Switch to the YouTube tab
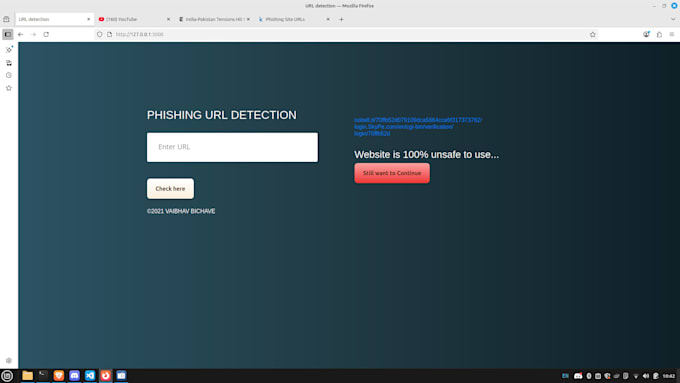680x383 pixels. click(x=134, y=19)
